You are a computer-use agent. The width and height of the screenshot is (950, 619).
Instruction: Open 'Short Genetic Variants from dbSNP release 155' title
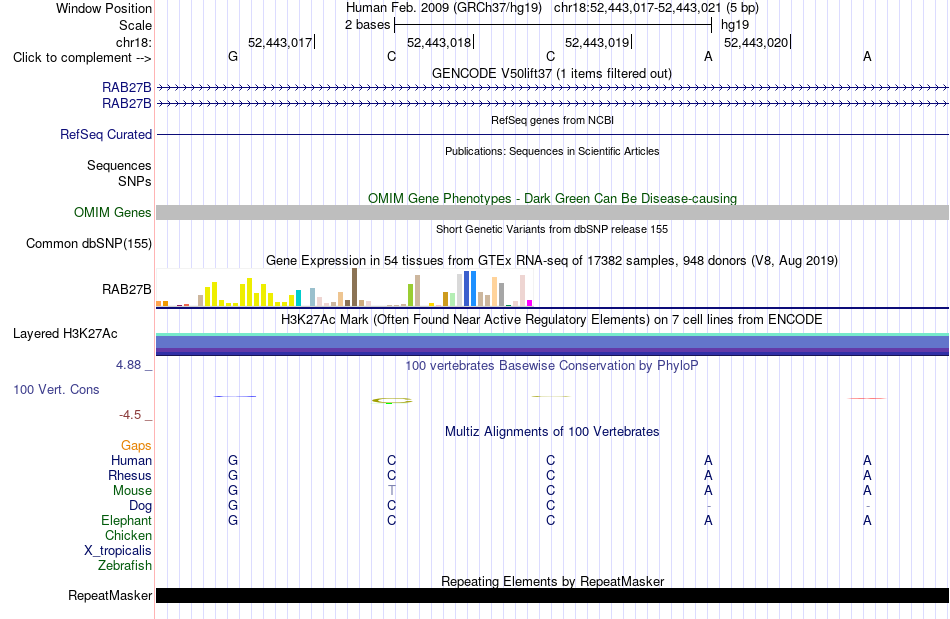pyautogui.click(x=552, y=229)
